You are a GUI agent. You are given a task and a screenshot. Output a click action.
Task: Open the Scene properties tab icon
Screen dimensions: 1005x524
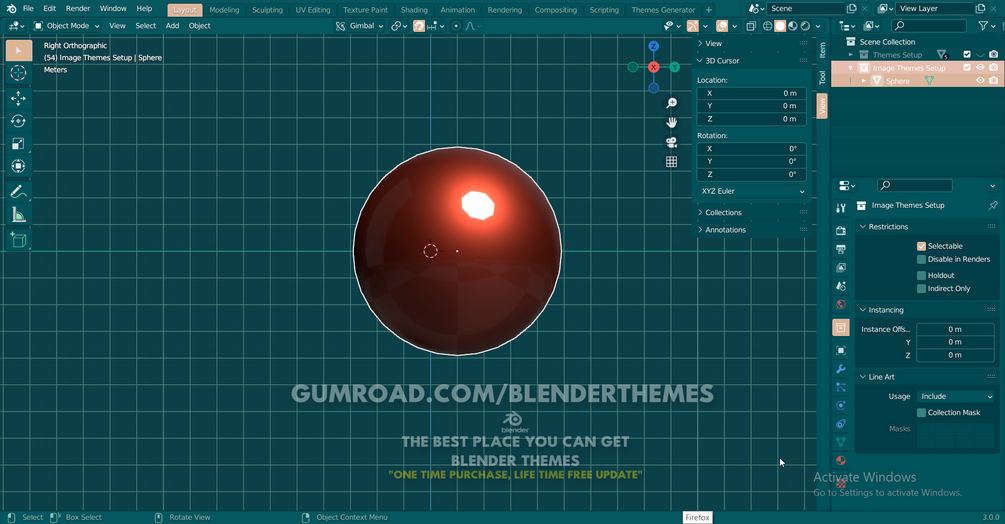tap(841, 286)
